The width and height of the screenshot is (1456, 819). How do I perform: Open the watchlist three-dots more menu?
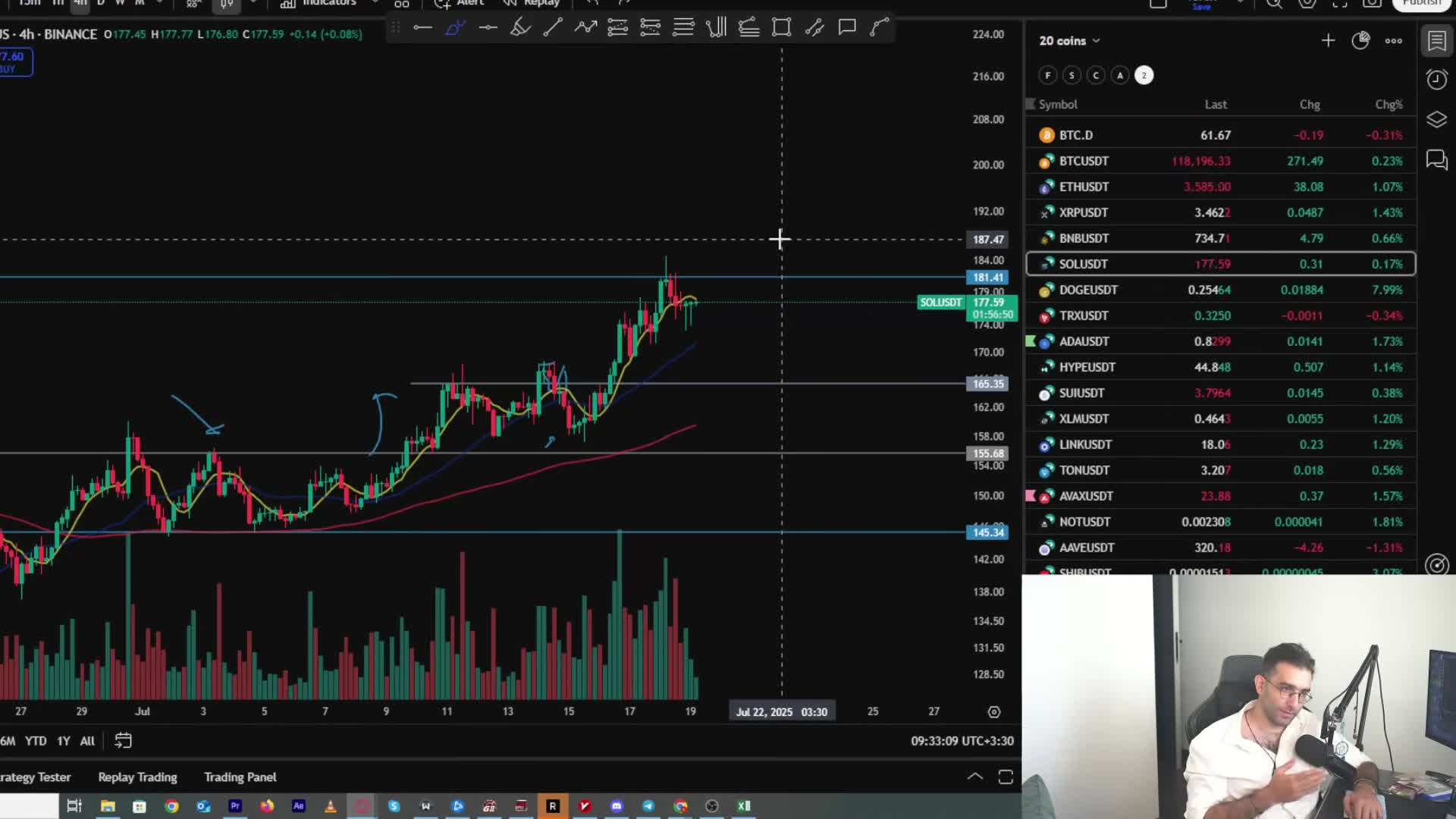point(1394,41)
